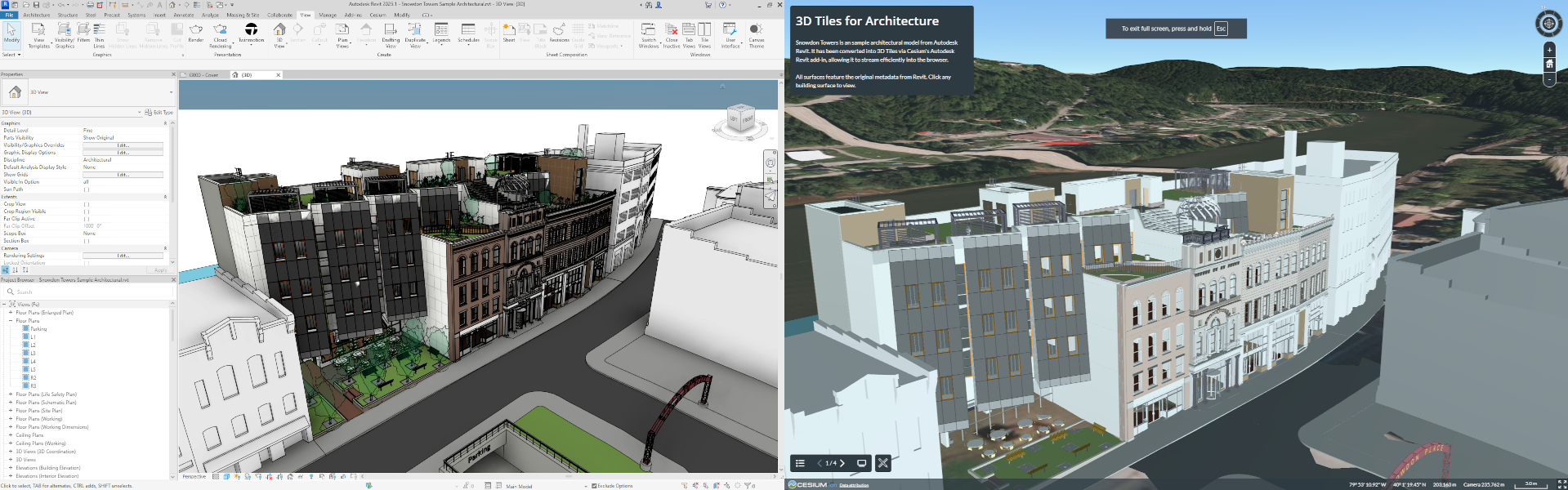Open the 3D View type dropdown
The width and height of the screenshot is (1568, 490).
pos(171,92)
